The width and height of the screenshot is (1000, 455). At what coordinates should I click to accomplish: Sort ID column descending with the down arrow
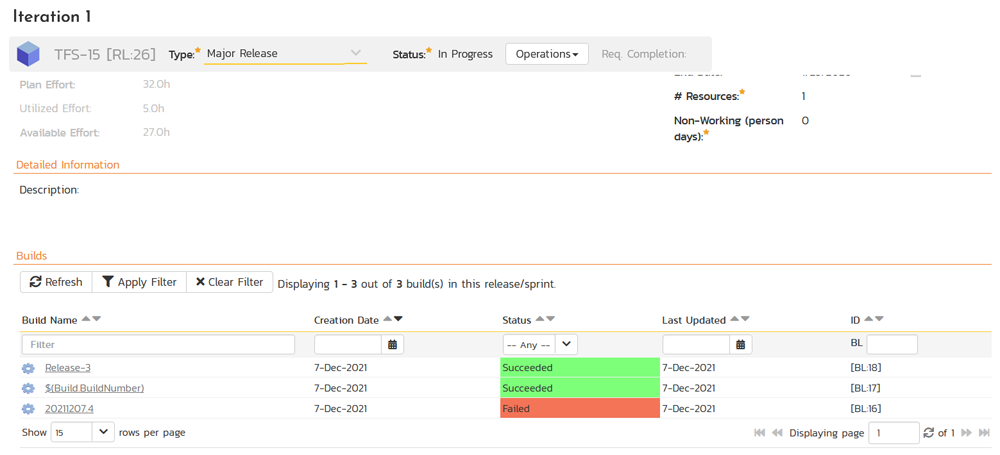pyautogui.click(x=879, y=319)
